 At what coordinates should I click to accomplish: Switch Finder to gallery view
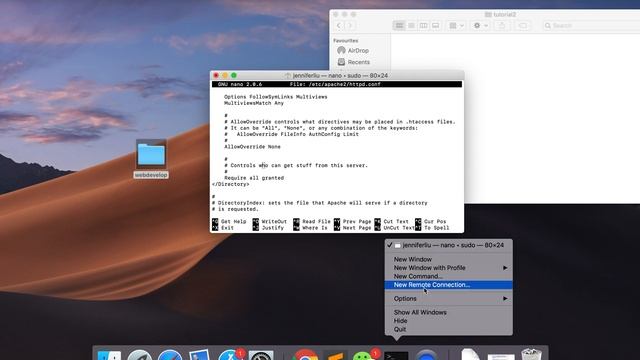[436, 26]
